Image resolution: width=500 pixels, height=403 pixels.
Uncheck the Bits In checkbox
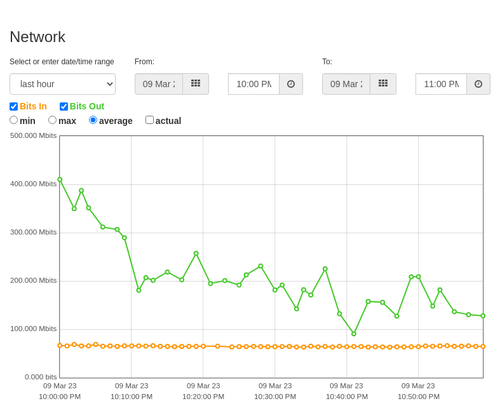(14, 106)
